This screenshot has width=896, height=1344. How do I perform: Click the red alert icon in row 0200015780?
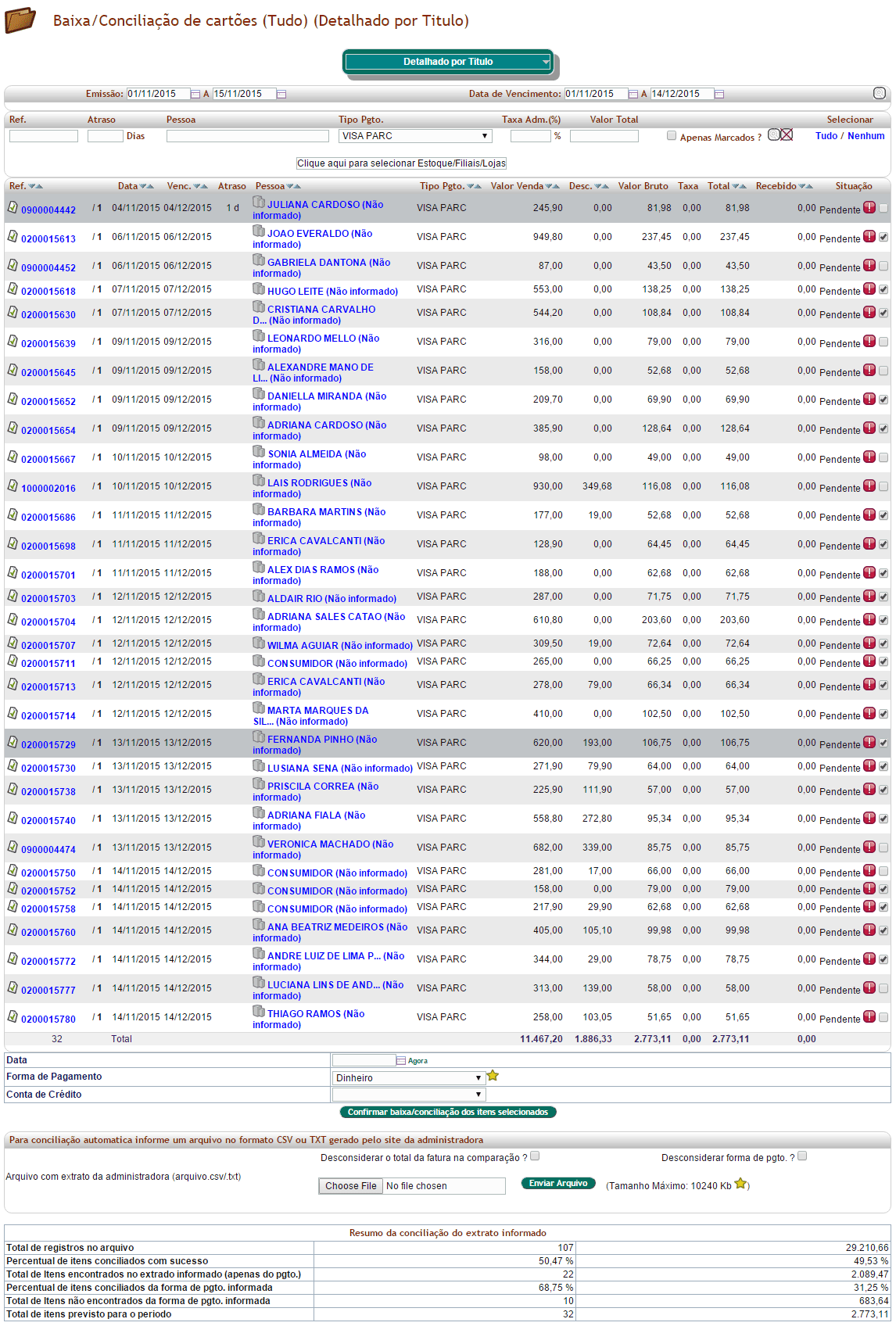click(869, 1017)
